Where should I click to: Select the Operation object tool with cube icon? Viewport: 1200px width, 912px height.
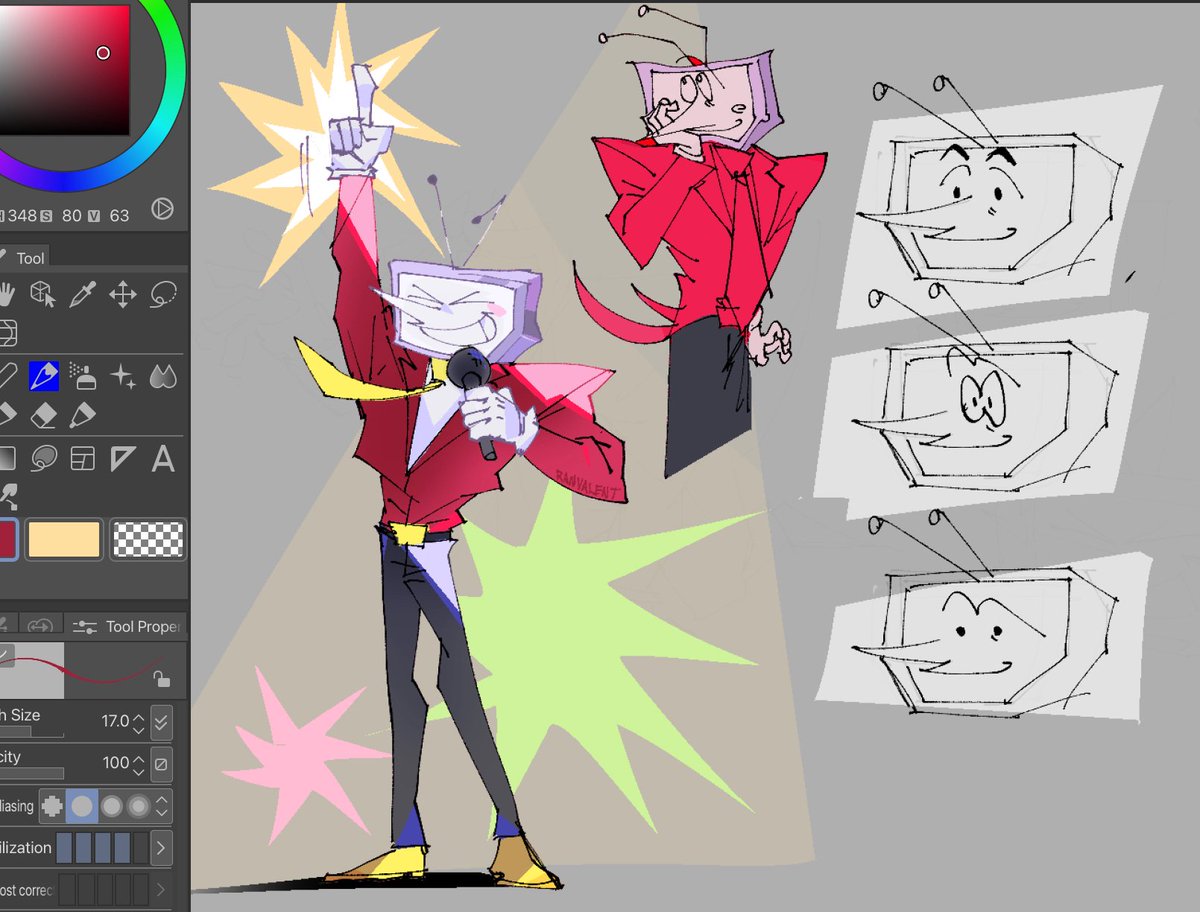[41, 294]
